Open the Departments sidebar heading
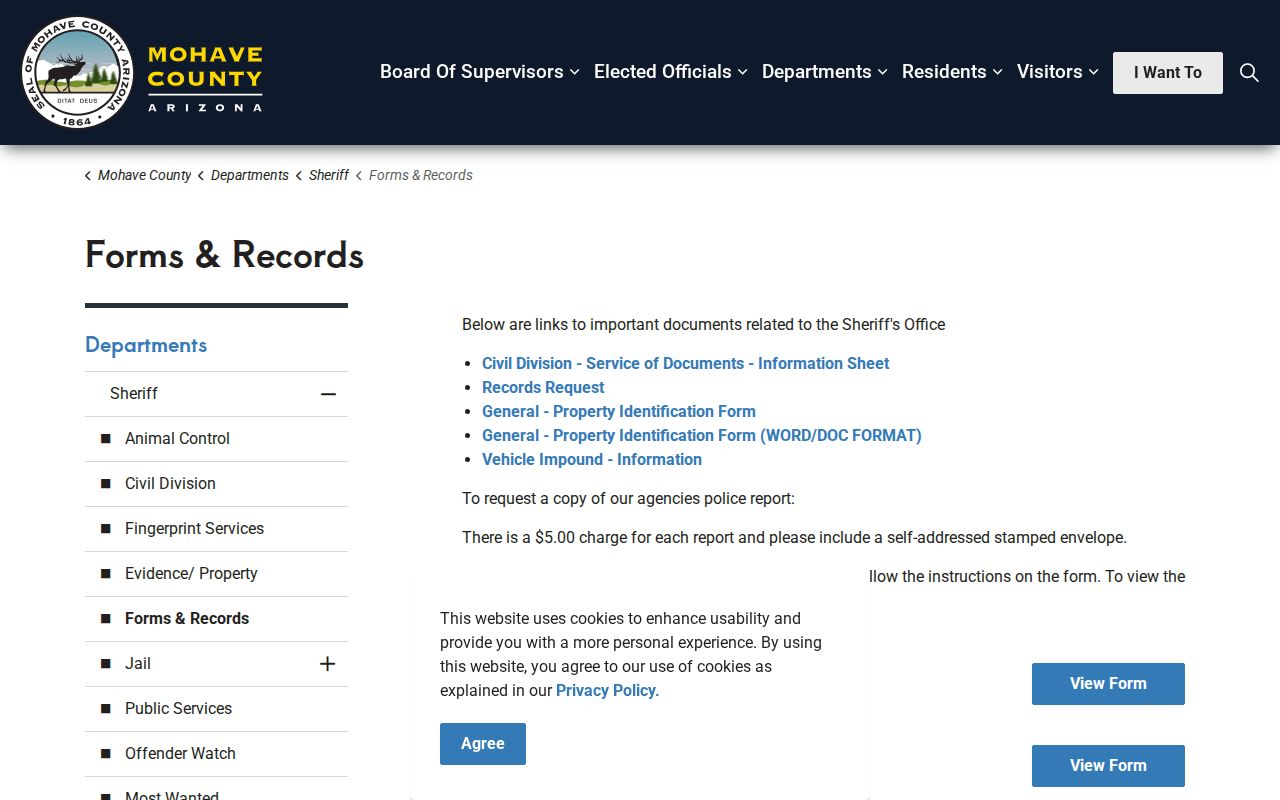This screenshot has width=1280, height=800. click(146, 345)
